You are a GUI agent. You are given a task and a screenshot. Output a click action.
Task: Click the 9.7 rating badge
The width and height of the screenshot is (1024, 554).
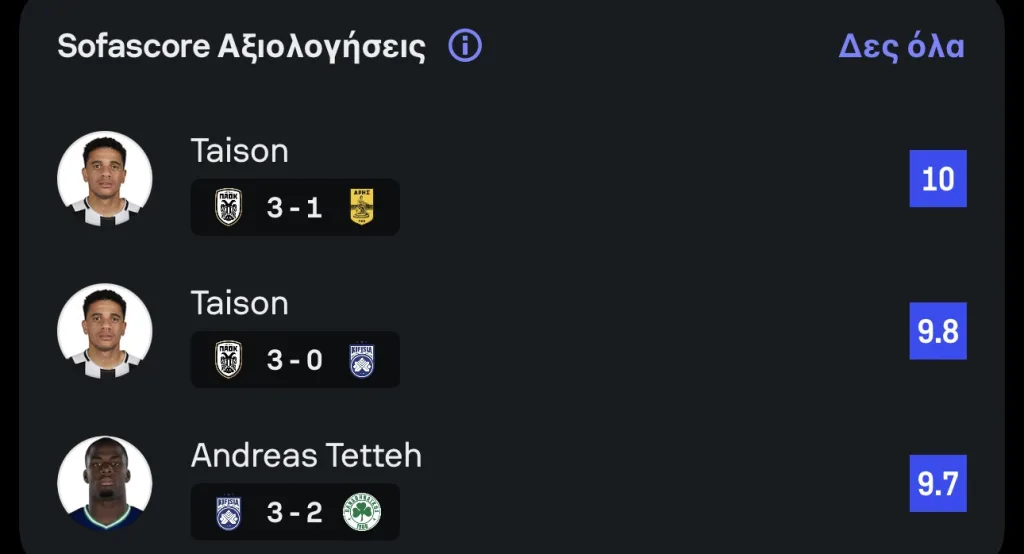click(x=938, y=483)
